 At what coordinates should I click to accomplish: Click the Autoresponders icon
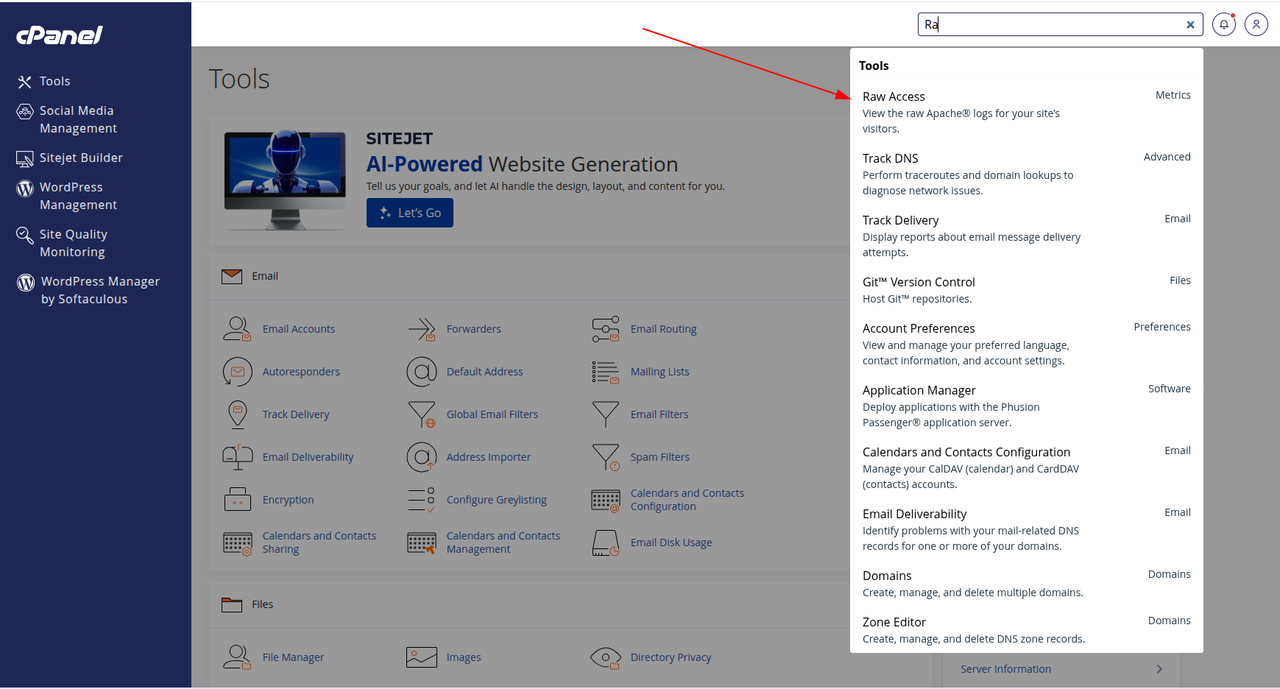(237, 372)
